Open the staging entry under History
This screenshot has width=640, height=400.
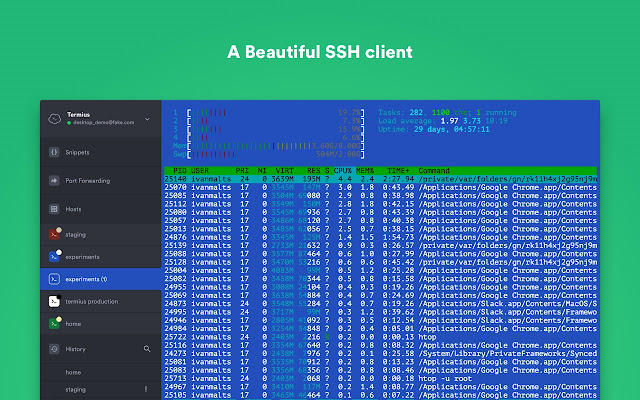[x=76, y=389]
